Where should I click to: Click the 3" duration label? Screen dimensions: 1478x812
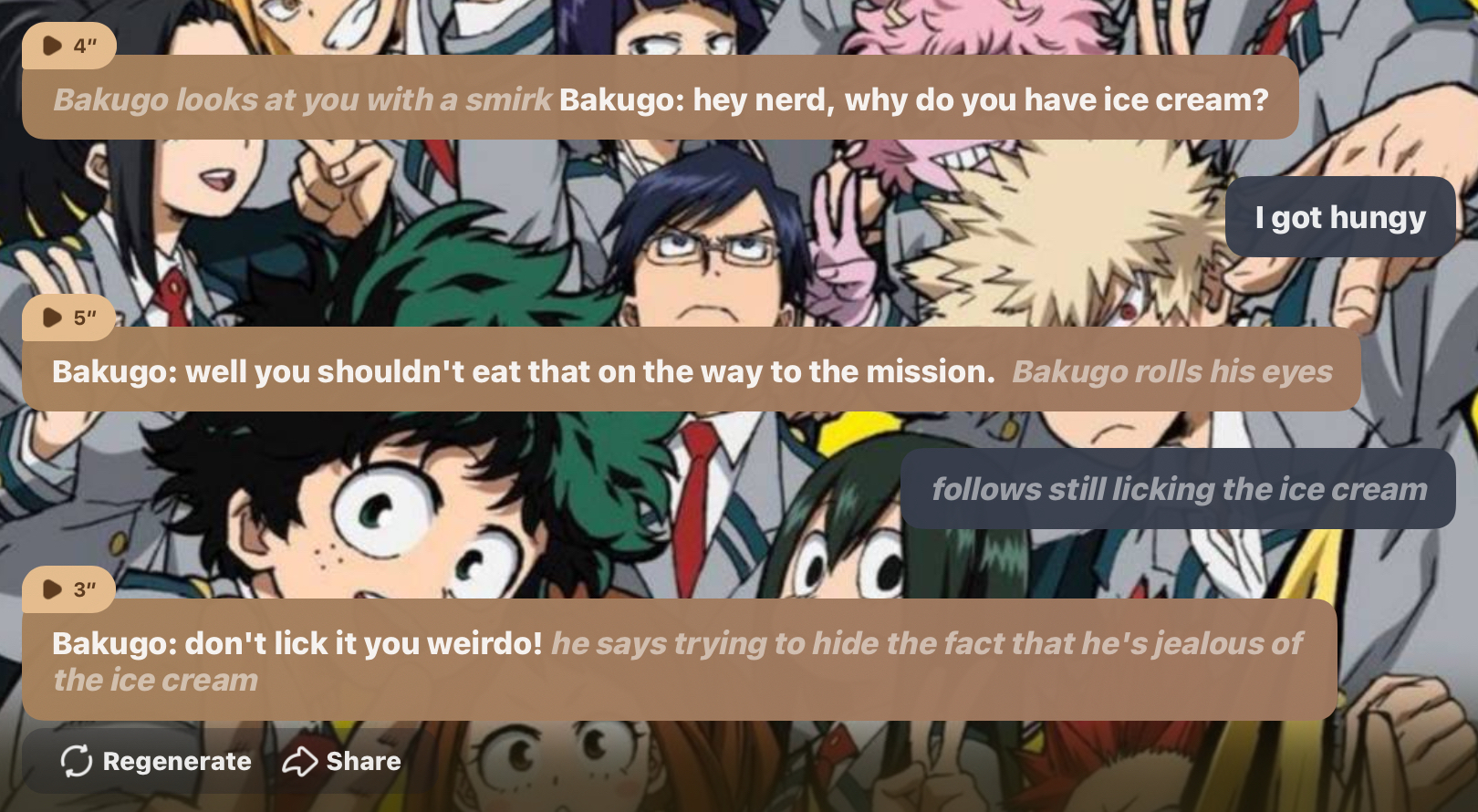coord(85,589)
